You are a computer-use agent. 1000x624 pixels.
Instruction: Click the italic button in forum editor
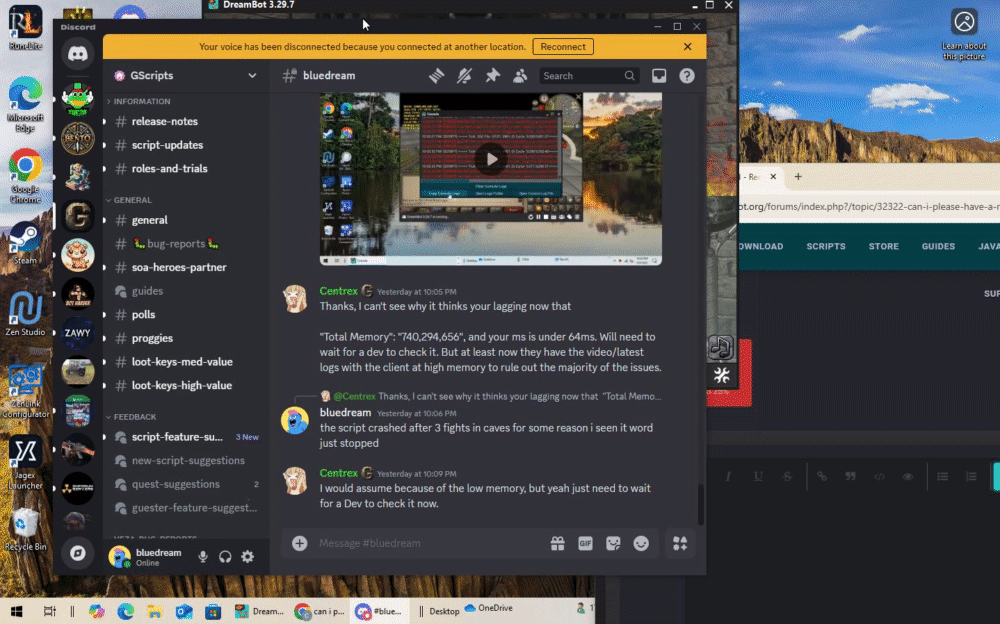pyautogui.click(x=728, y=477)
